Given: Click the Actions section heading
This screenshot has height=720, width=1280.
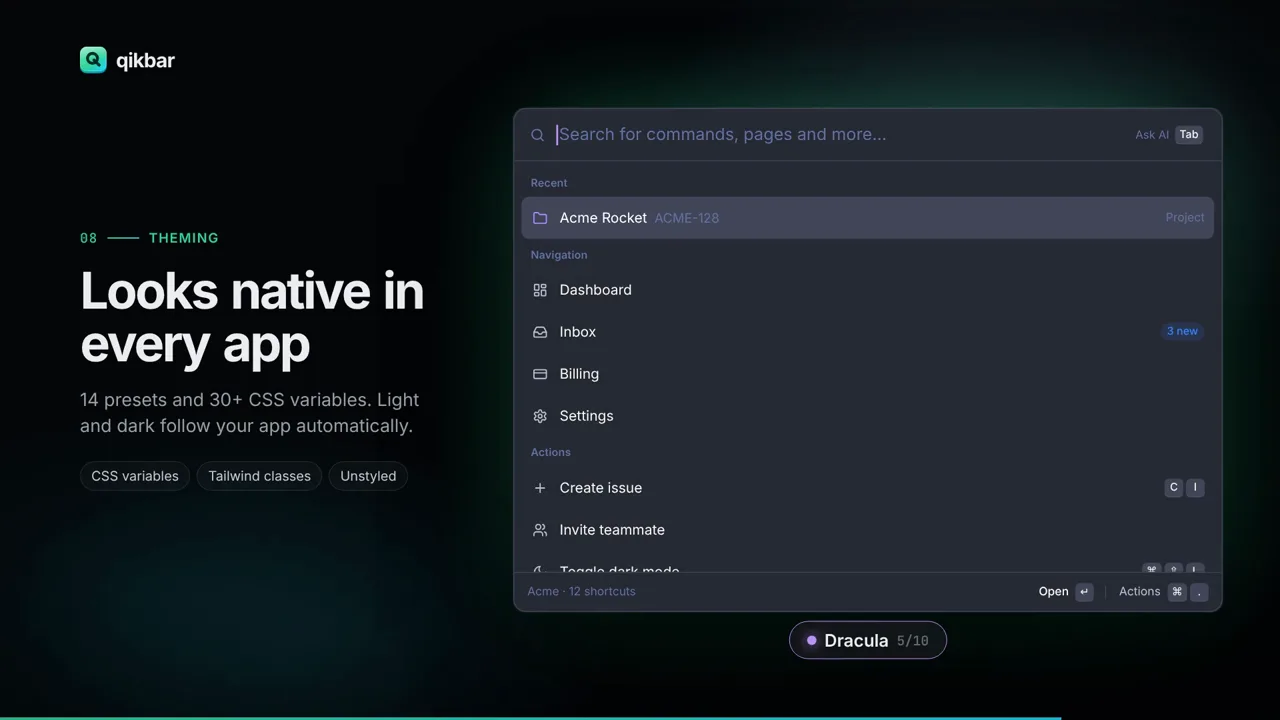Looking at the screenshot, I should pos(551,452).
